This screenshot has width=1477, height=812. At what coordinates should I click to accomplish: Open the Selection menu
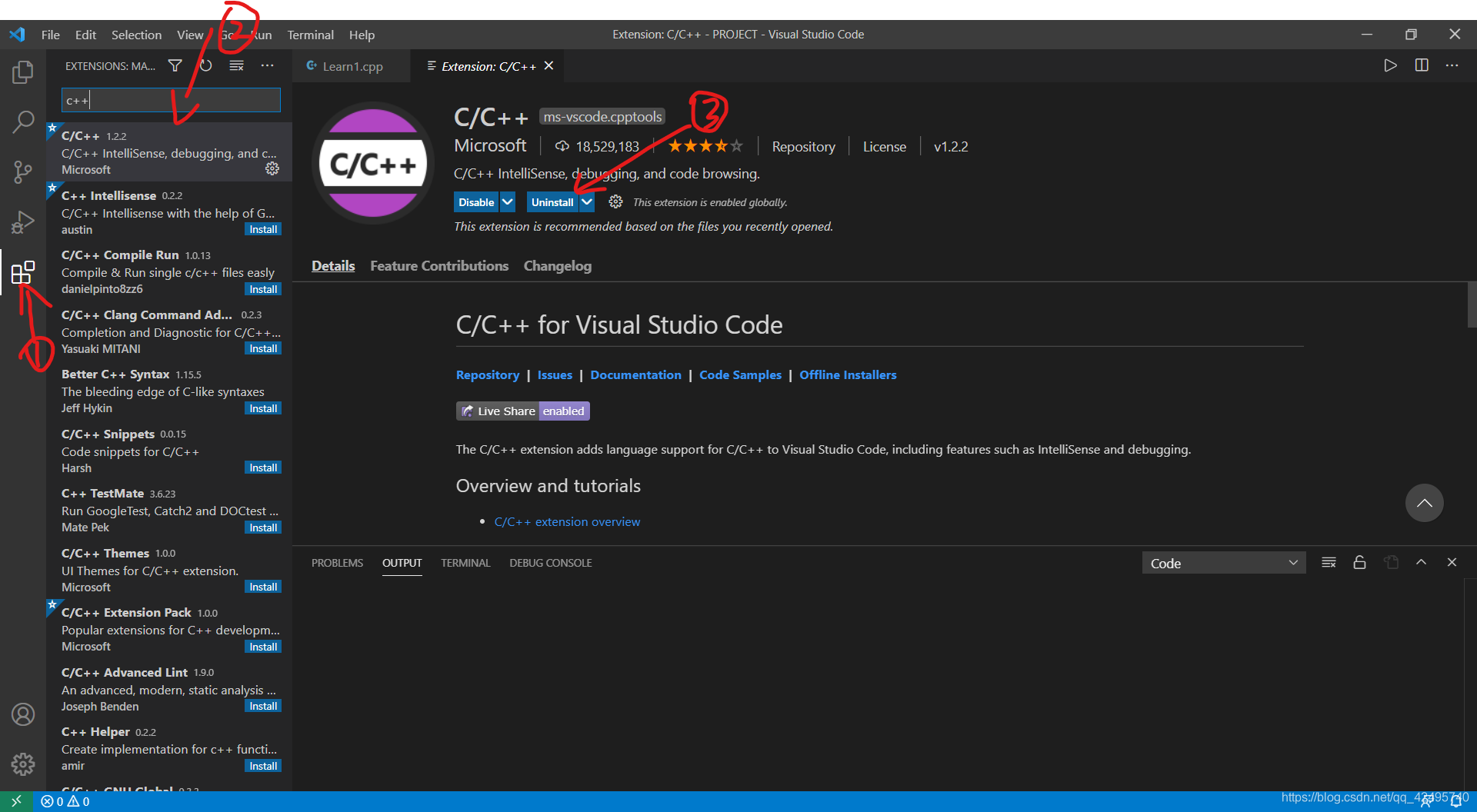tap(136, 35)
